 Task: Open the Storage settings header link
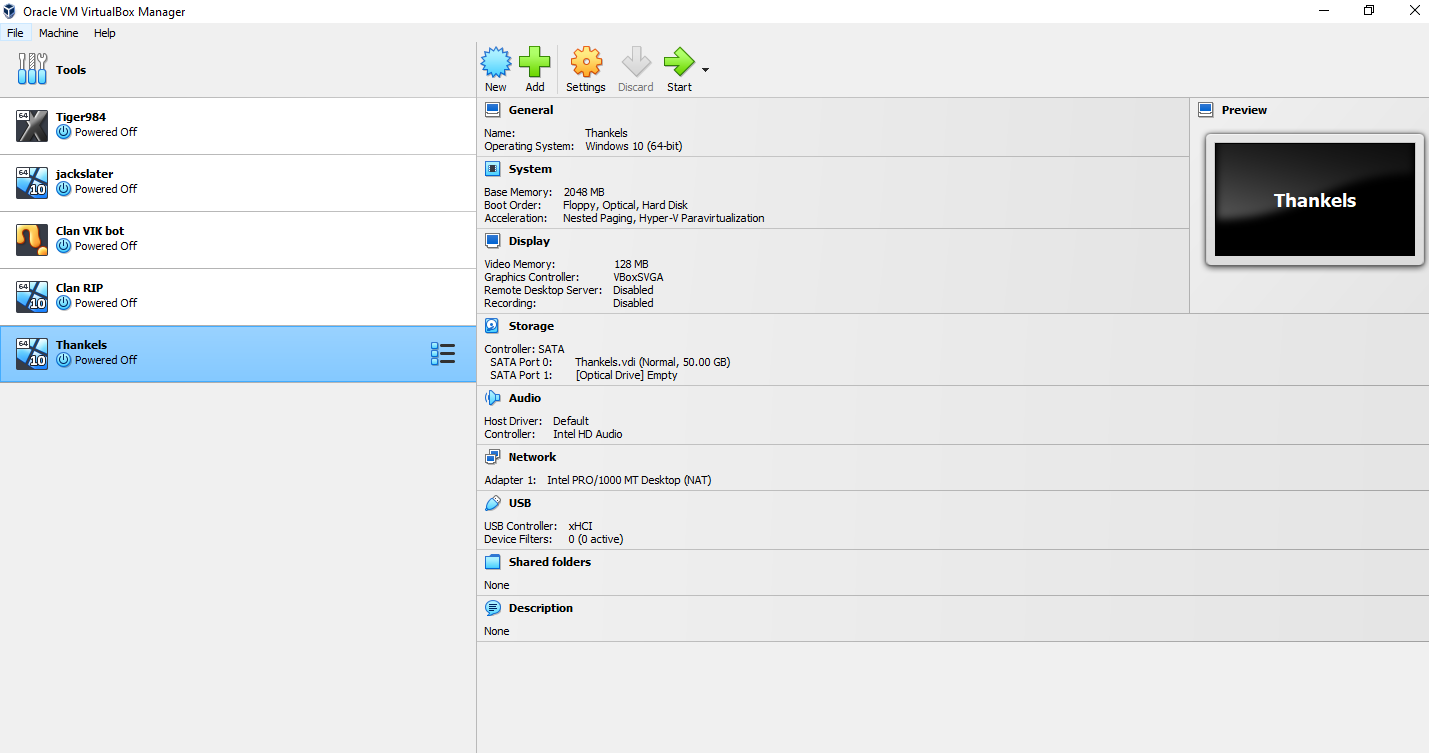pyautogui.click(x=531, y=326)
